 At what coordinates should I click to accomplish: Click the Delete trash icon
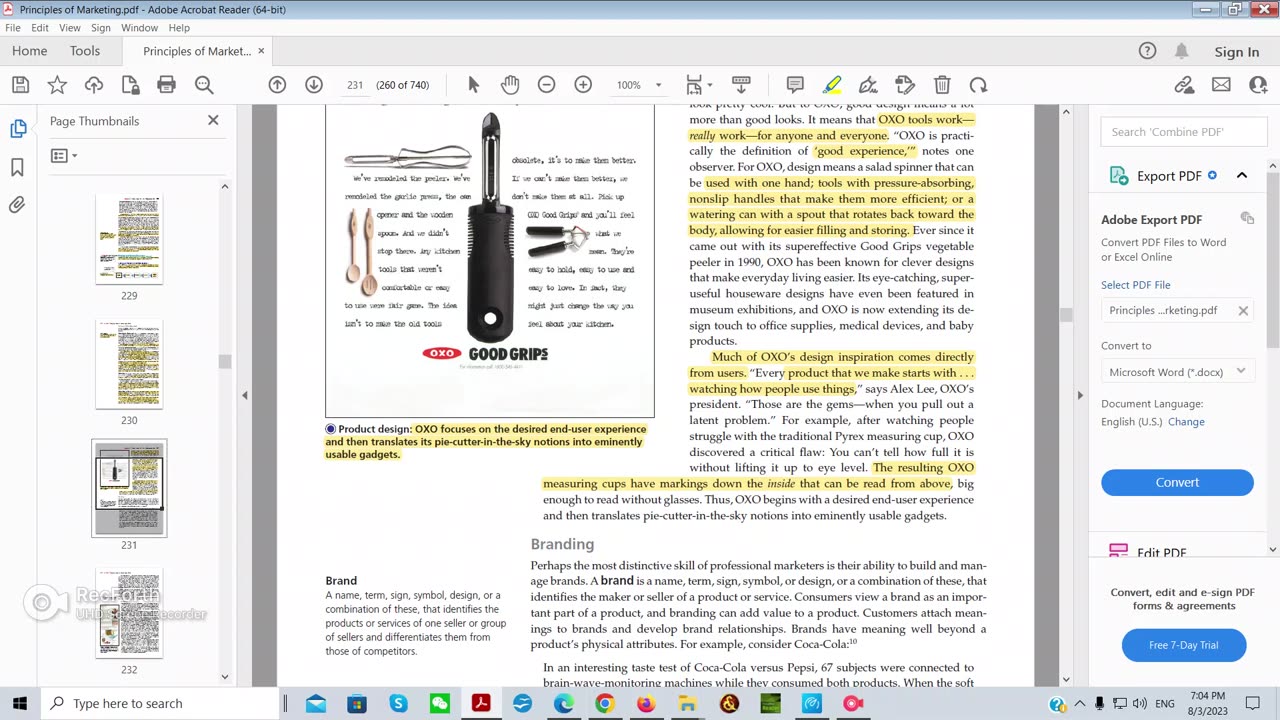pos(942,85)
